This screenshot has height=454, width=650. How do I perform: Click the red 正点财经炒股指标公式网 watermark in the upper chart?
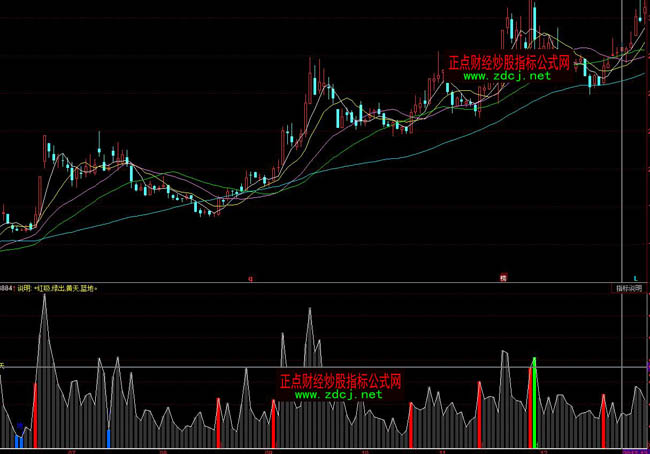pyautogui.click(x=508, y=62)
